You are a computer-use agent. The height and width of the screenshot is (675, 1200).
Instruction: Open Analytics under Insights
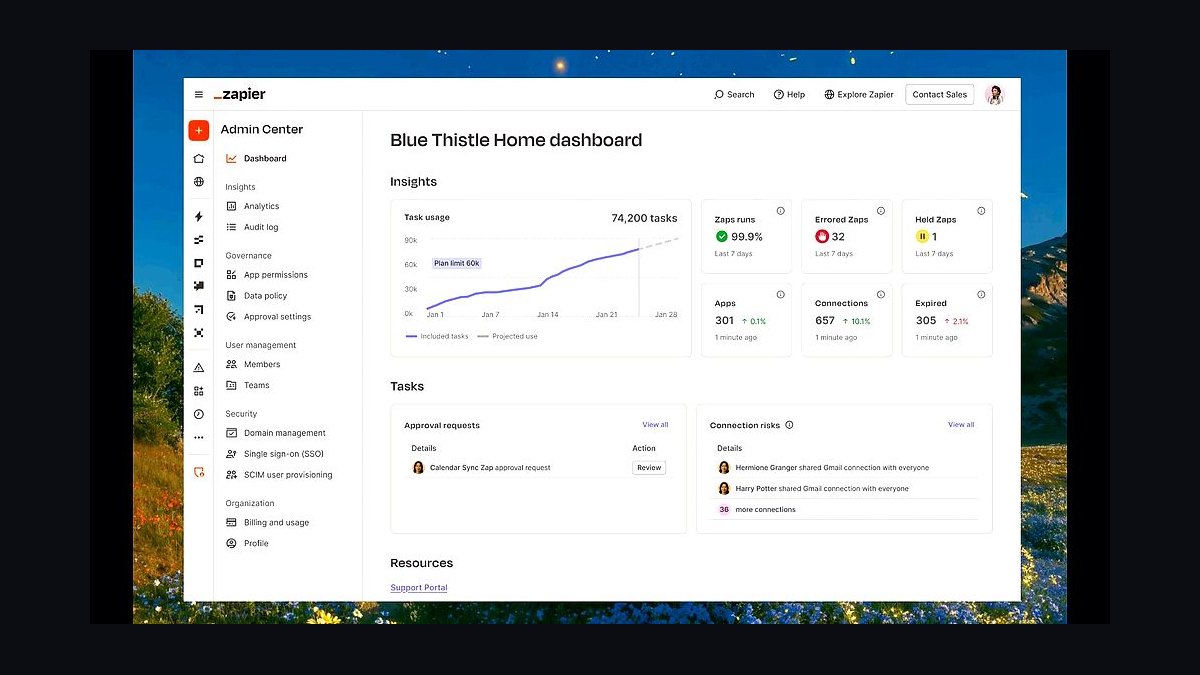pos(253,206)
